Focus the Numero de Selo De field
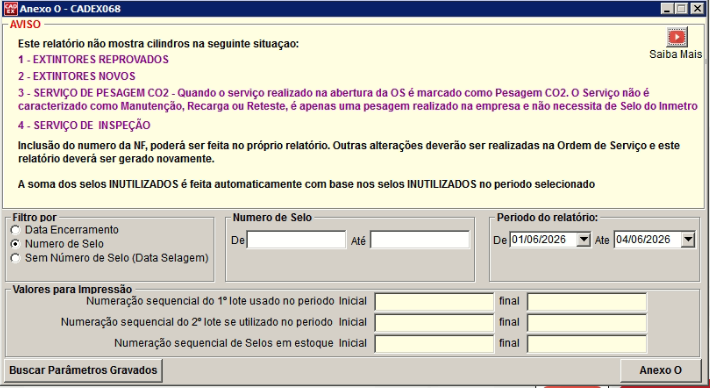 (296, 240)
